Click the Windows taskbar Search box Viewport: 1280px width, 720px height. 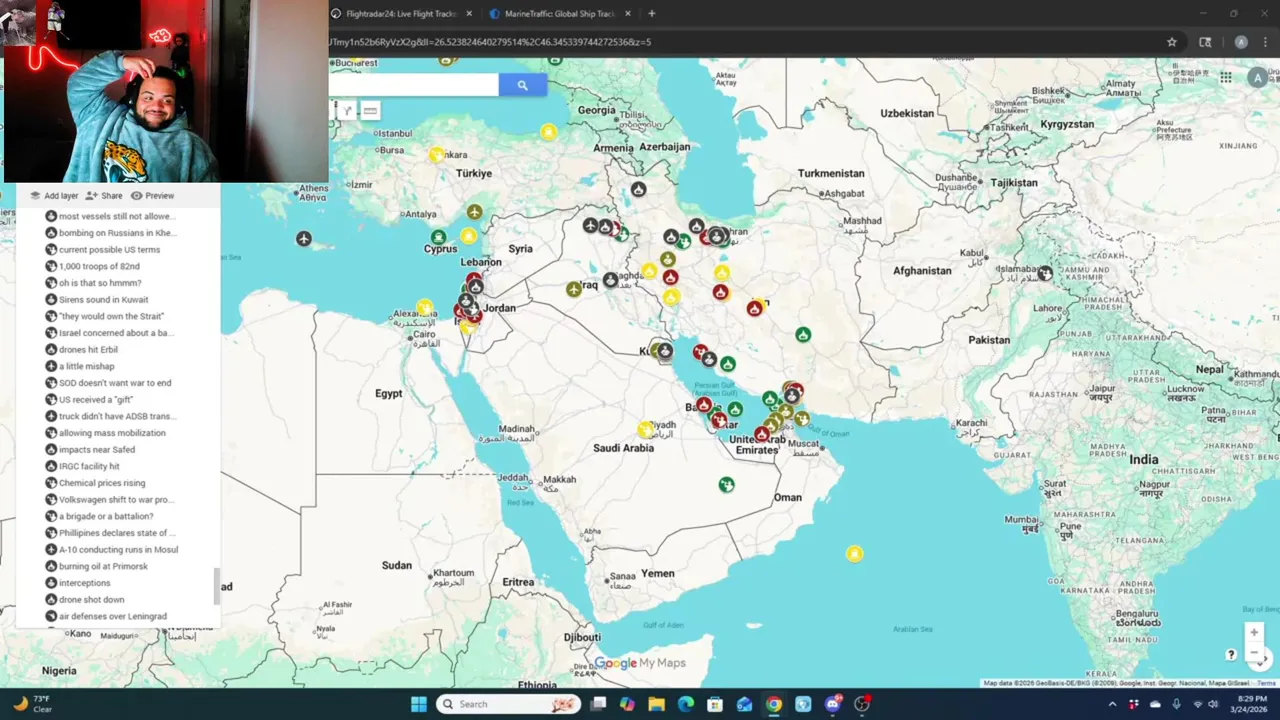click(x=509, y=704)
